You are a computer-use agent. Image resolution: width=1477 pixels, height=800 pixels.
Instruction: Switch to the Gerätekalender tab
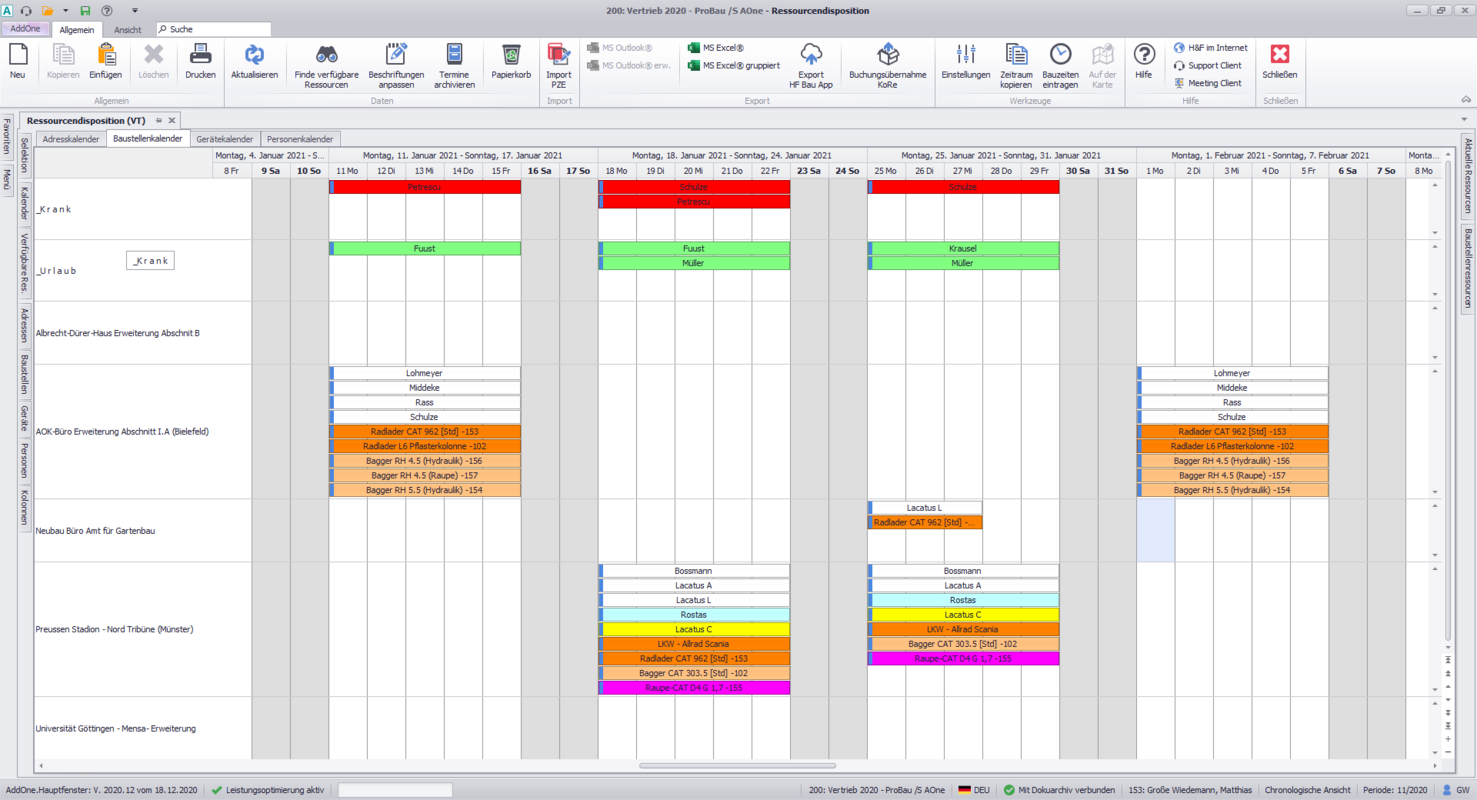(225, 139)
